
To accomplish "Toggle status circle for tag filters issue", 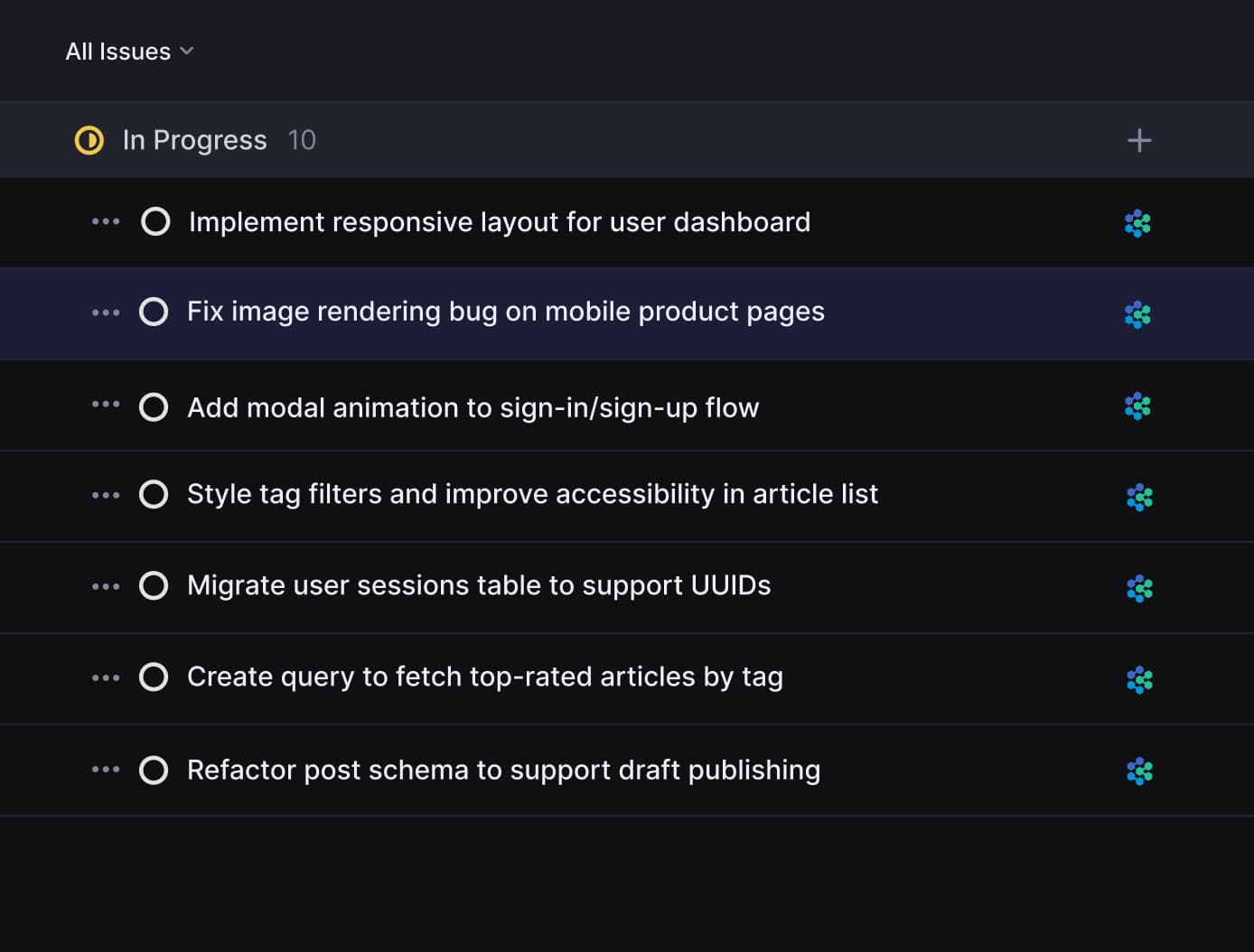I will 154,494.
